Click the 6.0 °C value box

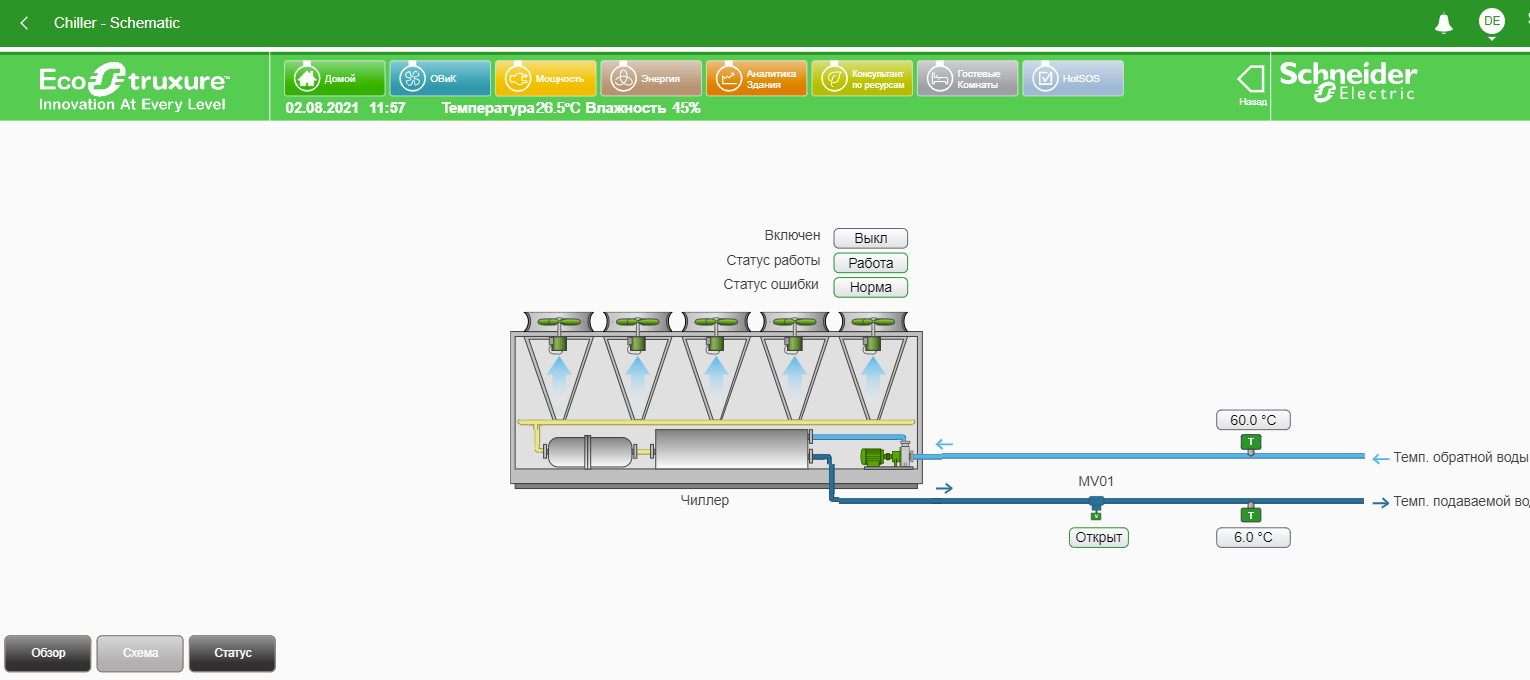(1253, 538)
